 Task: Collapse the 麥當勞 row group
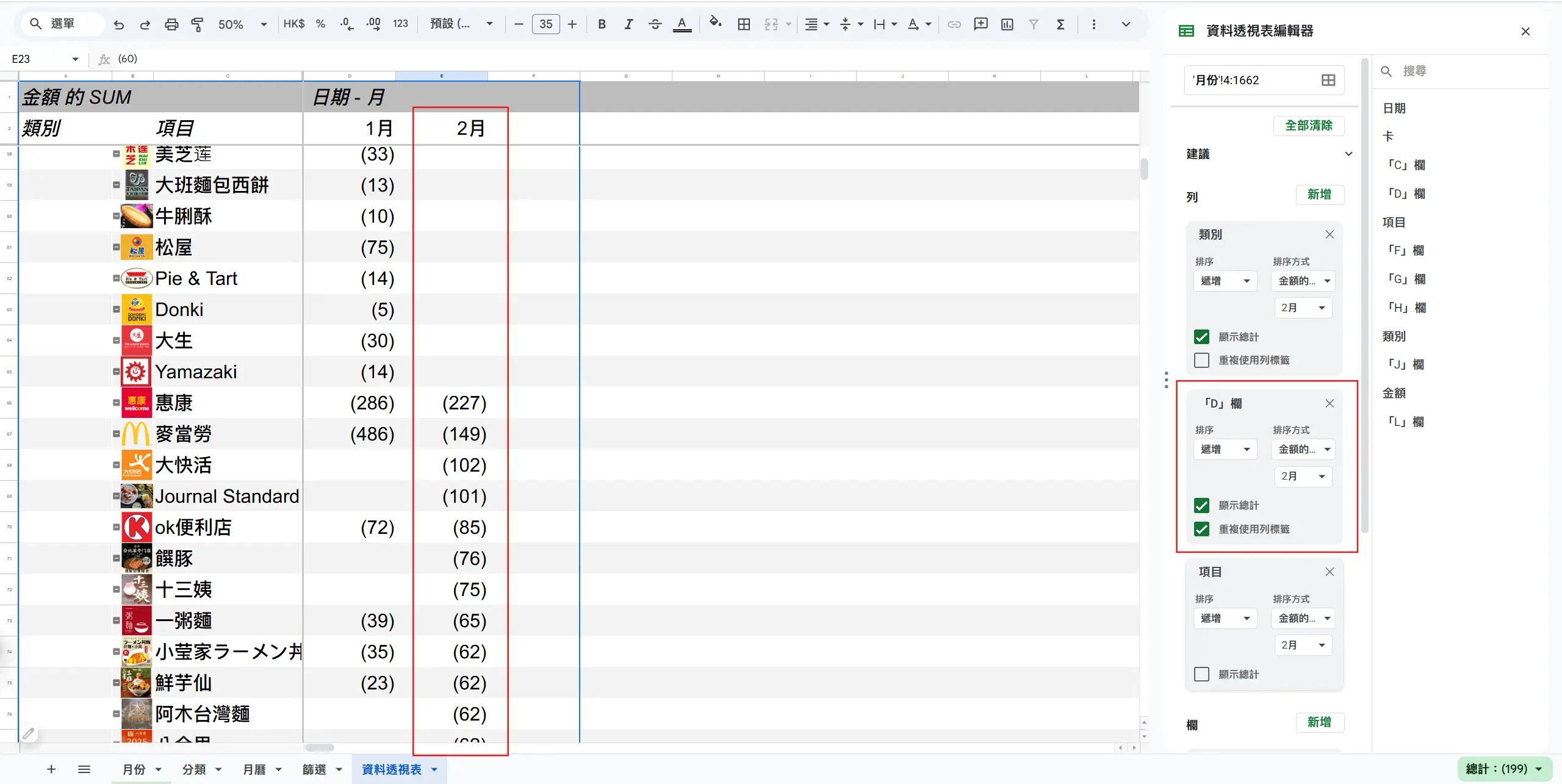(116, 434)
